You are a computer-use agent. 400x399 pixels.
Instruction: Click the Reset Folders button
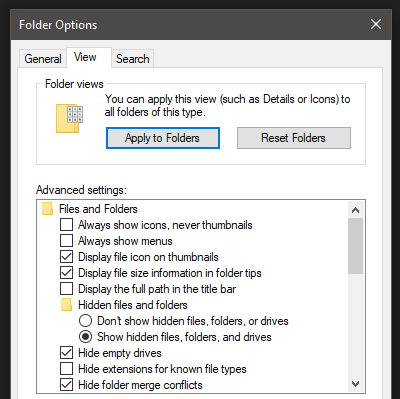point(294,138)
